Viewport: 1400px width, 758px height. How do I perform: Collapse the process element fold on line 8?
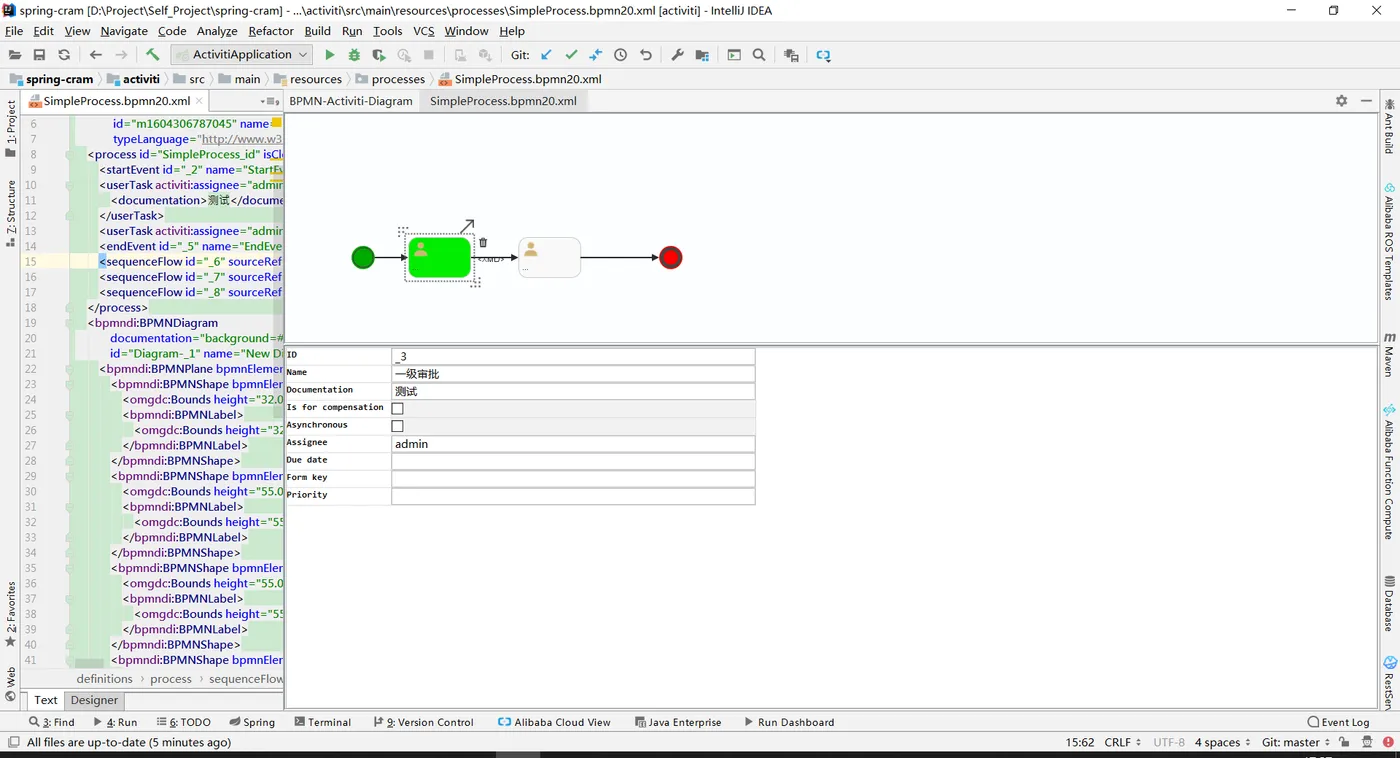(x=69, y=155)
